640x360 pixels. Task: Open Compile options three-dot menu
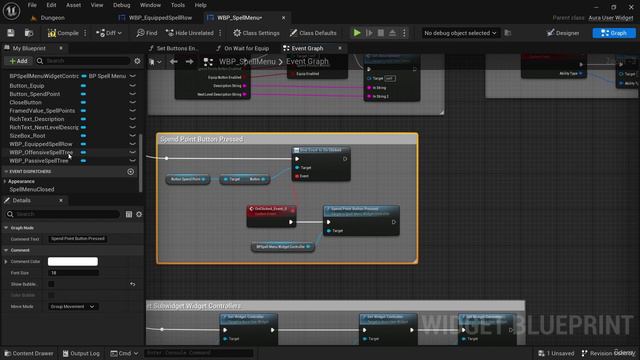click(x=85, y=33)
